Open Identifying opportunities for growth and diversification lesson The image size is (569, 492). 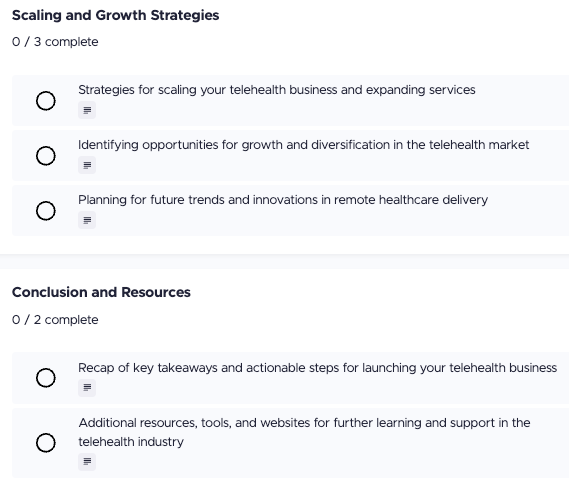[x=304, y=145]
